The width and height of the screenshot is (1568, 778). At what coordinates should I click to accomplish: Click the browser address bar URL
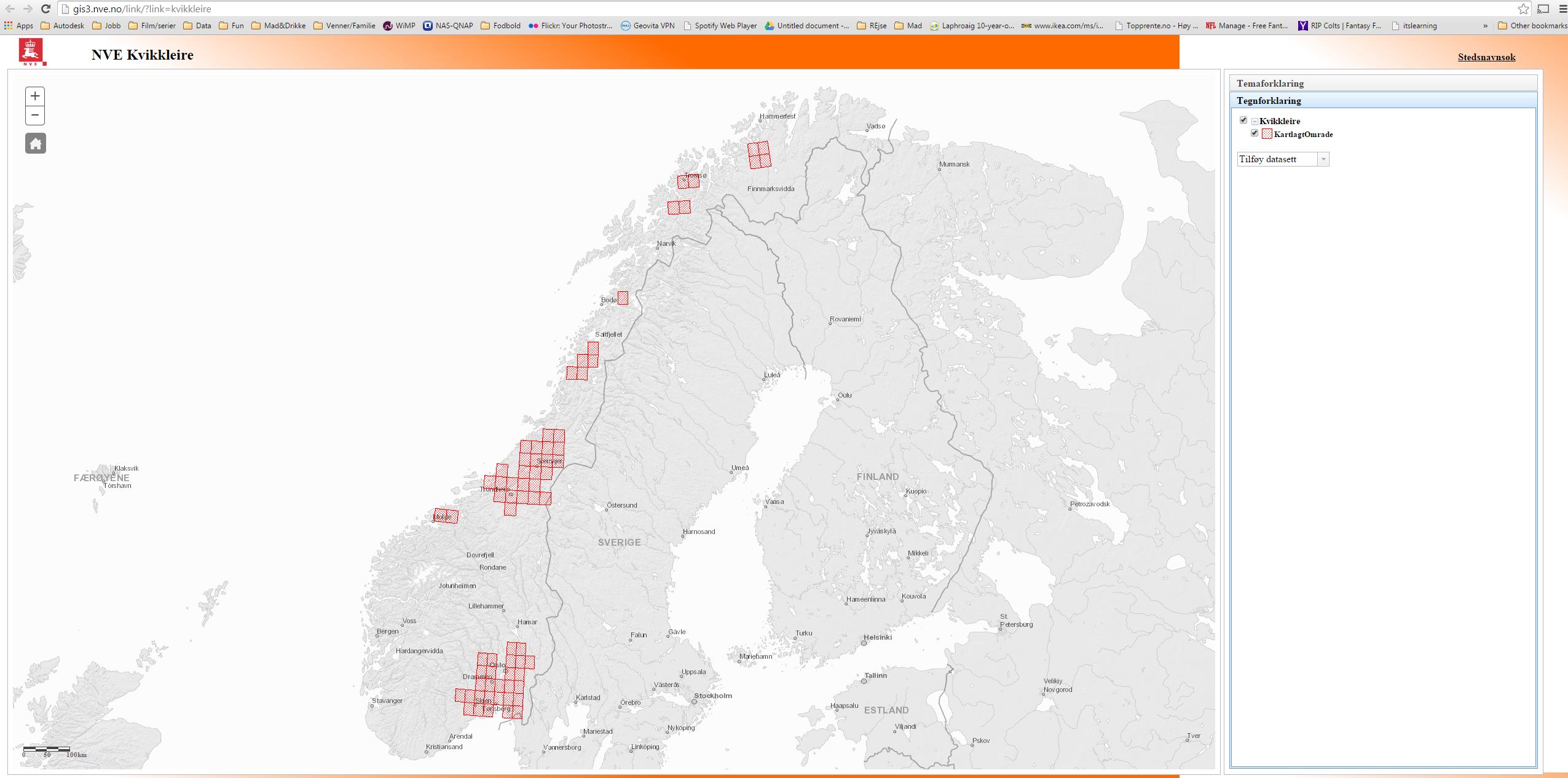pos(142,9)
